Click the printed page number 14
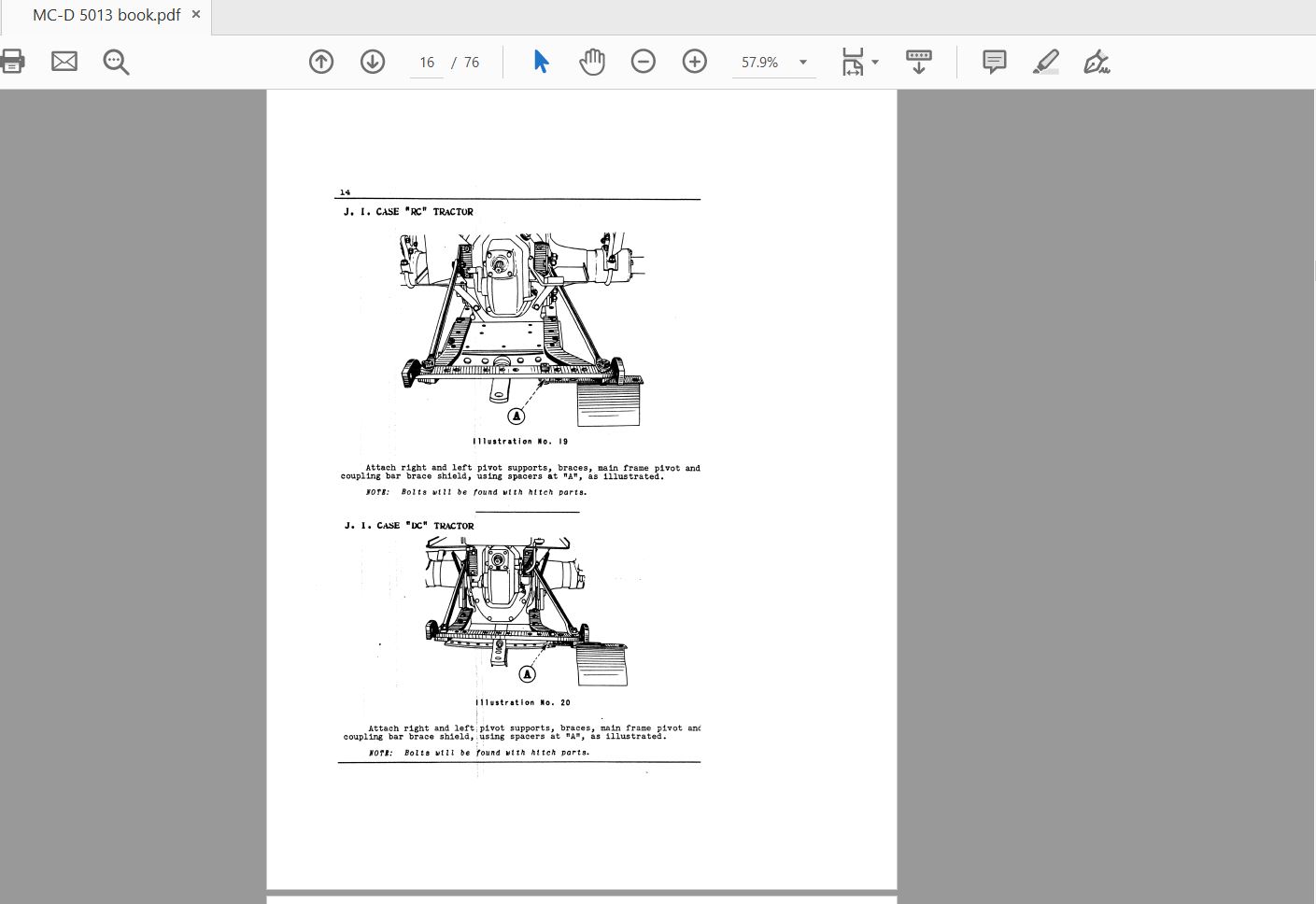The height and width of the screenshot is (904, 1316). coord(345,192)
